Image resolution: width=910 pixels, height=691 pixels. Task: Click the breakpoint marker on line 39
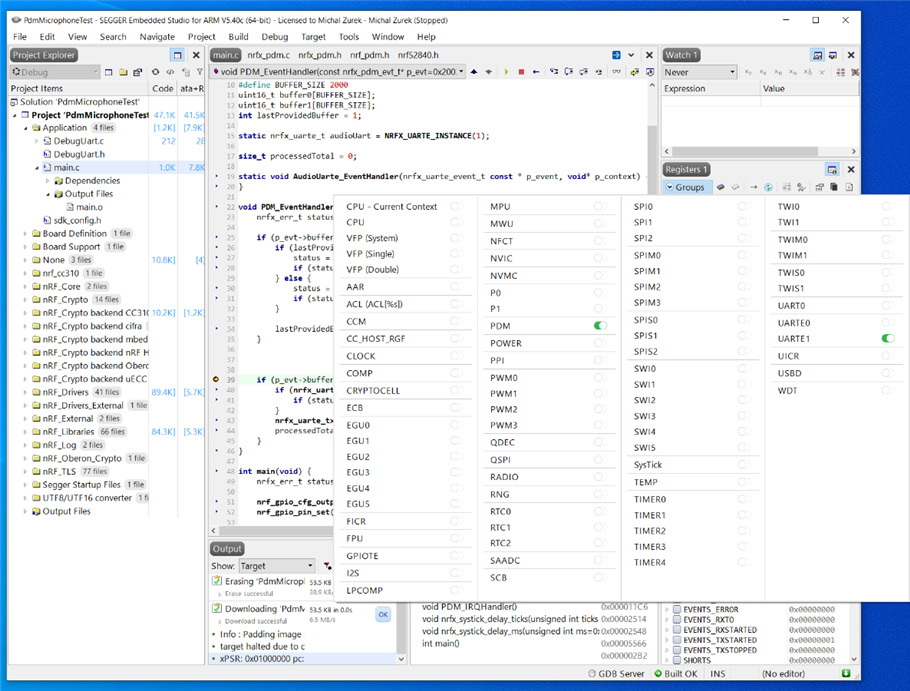tap(216, 380)
